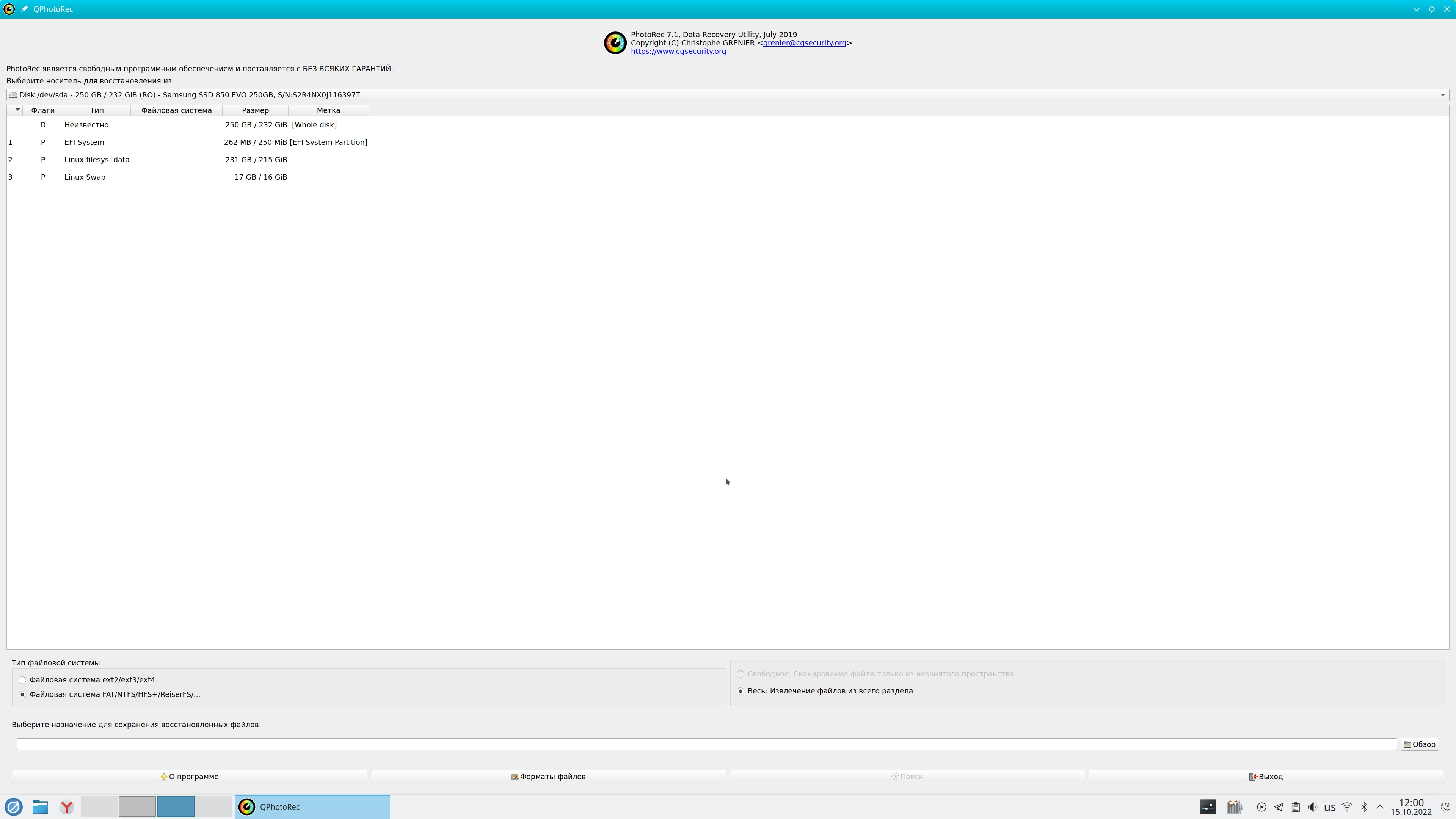Select ext2/ext3/ext4 file system option
Screen dimensions: 1456x819
[23, 680]
